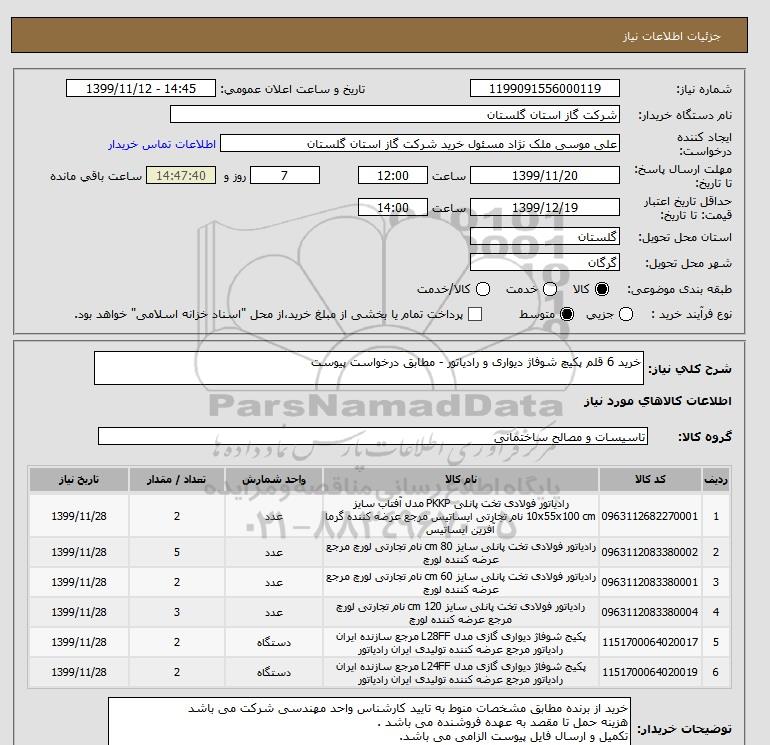Click the ردیف column header

(x=715, y=479)
